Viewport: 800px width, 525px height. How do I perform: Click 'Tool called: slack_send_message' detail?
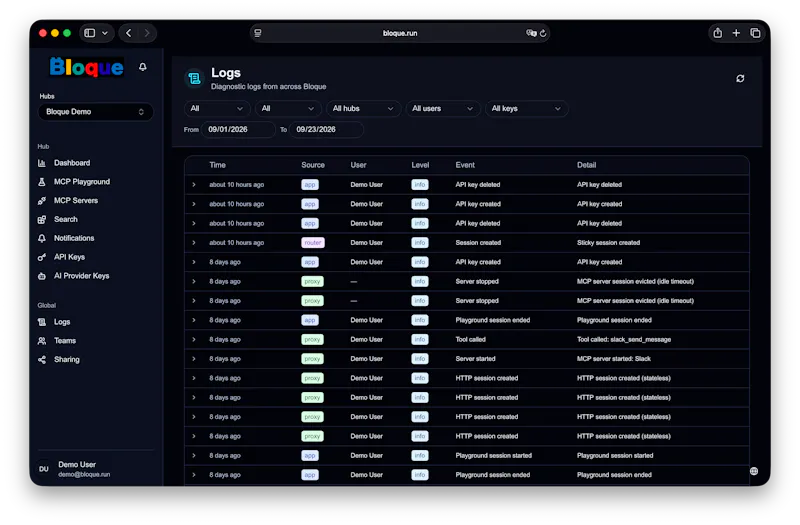(623, 340)
